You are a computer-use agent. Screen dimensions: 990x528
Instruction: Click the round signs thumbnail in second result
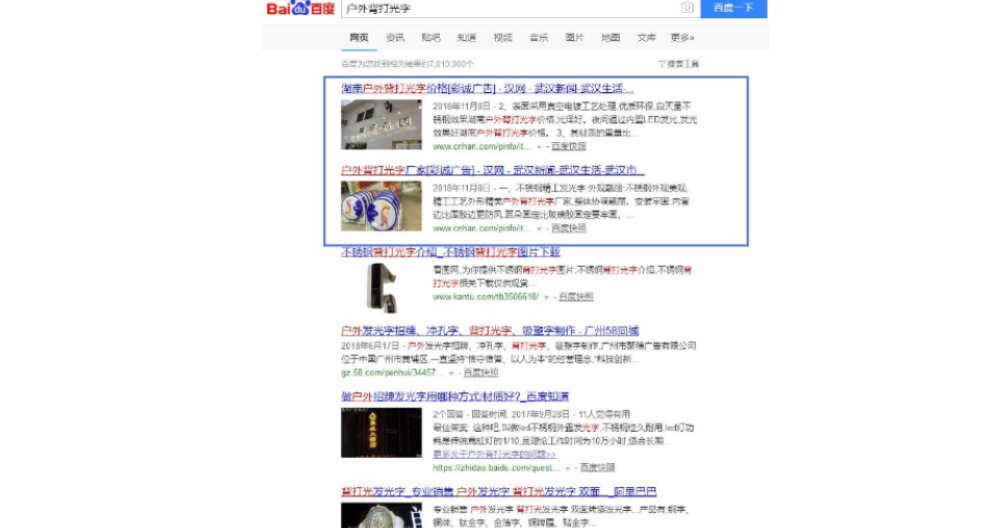tap(381, 206)
